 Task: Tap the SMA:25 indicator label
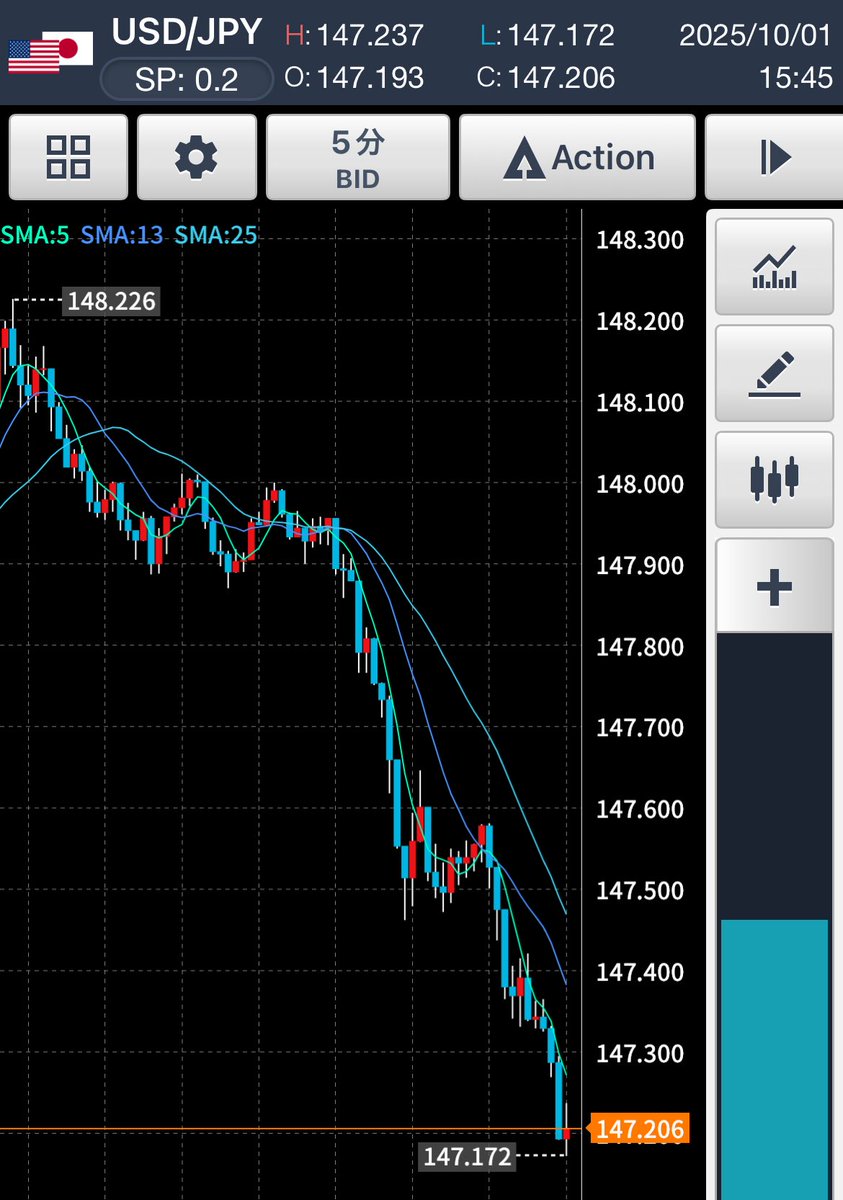pyautogui.click(x=216, y=235)
